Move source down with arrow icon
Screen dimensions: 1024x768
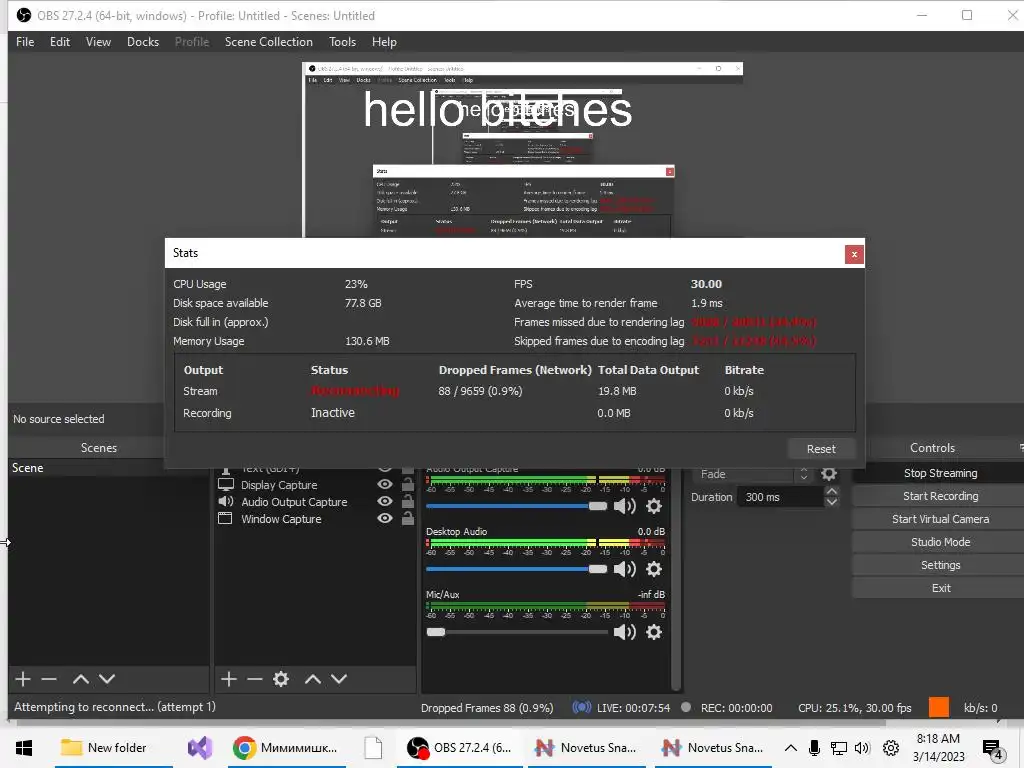[339, 679]
